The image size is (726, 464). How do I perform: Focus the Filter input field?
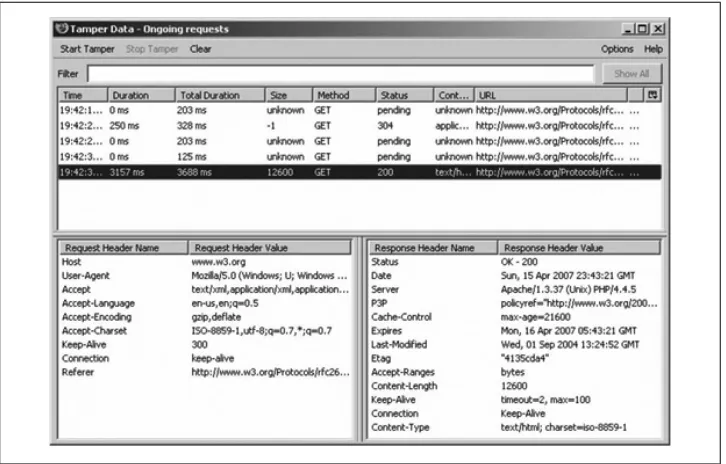click(x=341, y=74)
